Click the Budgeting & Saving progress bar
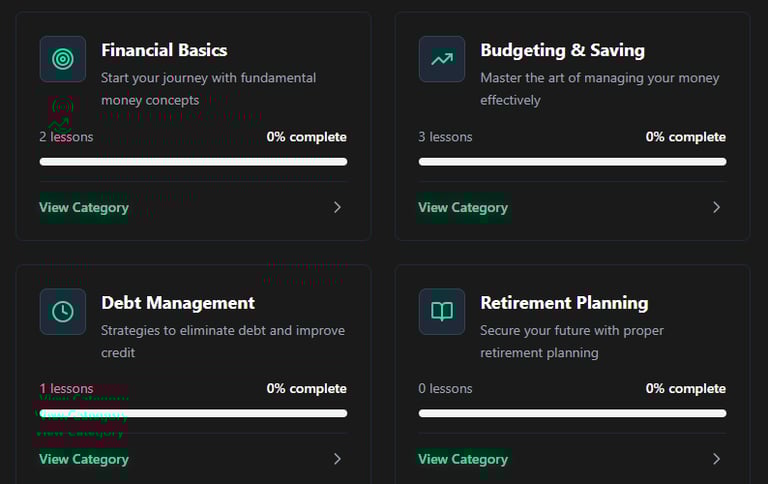The width and height of the screenshot is (768, 484). 572,161
